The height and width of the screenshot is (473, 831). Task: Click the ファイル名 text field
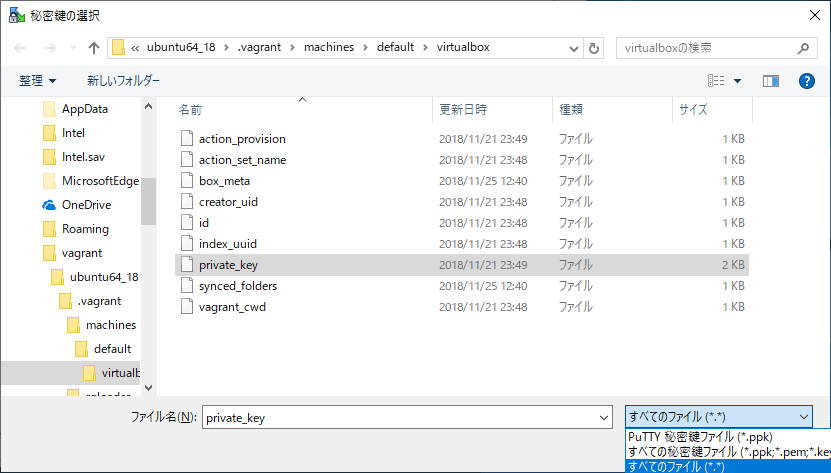[399, 417]
